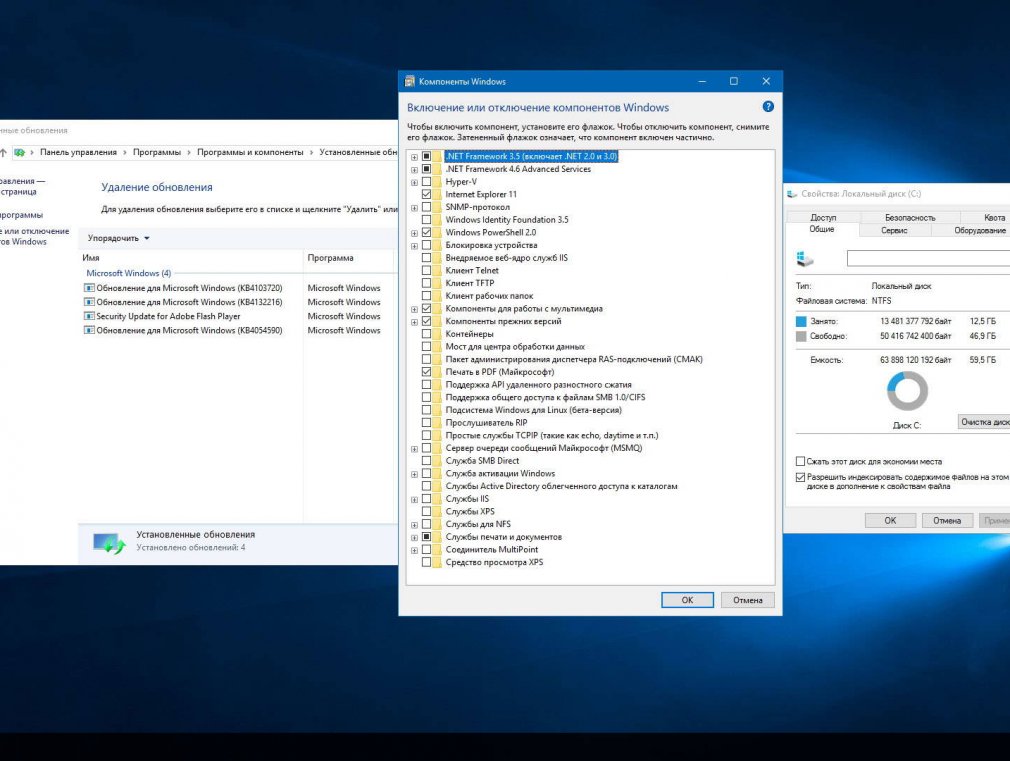1010x761 pixels.
Task: Sort updates by the Программа column
Action: click(x=348, y=258)
